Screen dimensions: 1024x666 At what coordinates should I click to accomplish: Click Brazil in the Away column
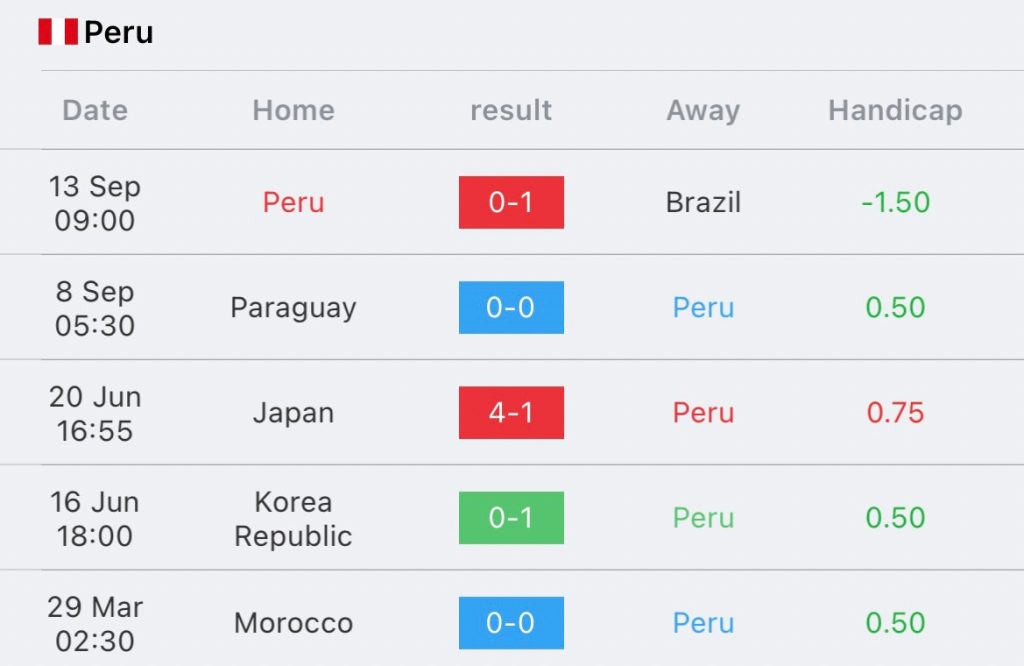(703, 202)
